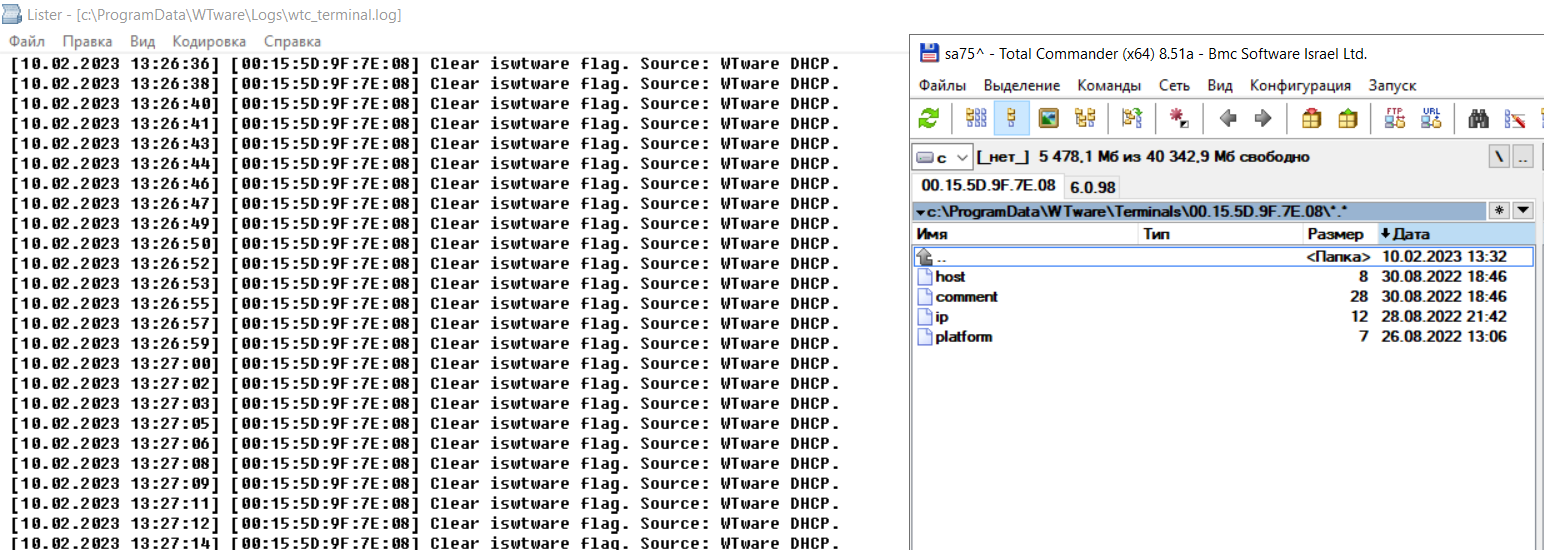Open the drive C dropdown
The image size is (1544, 550).
(942, 157)
